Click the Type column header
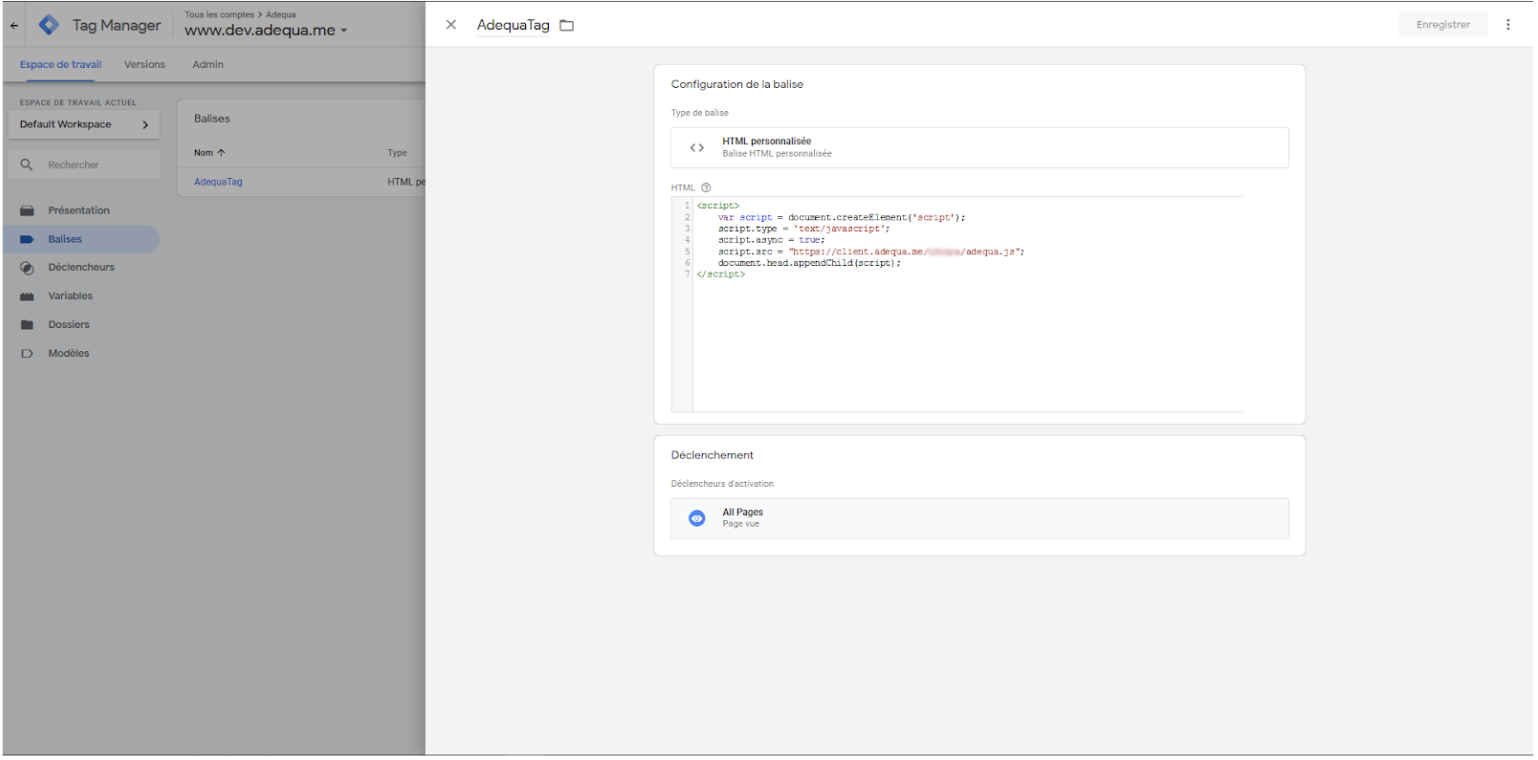This screenshot has width=1538, height=760. coord(397,153)
